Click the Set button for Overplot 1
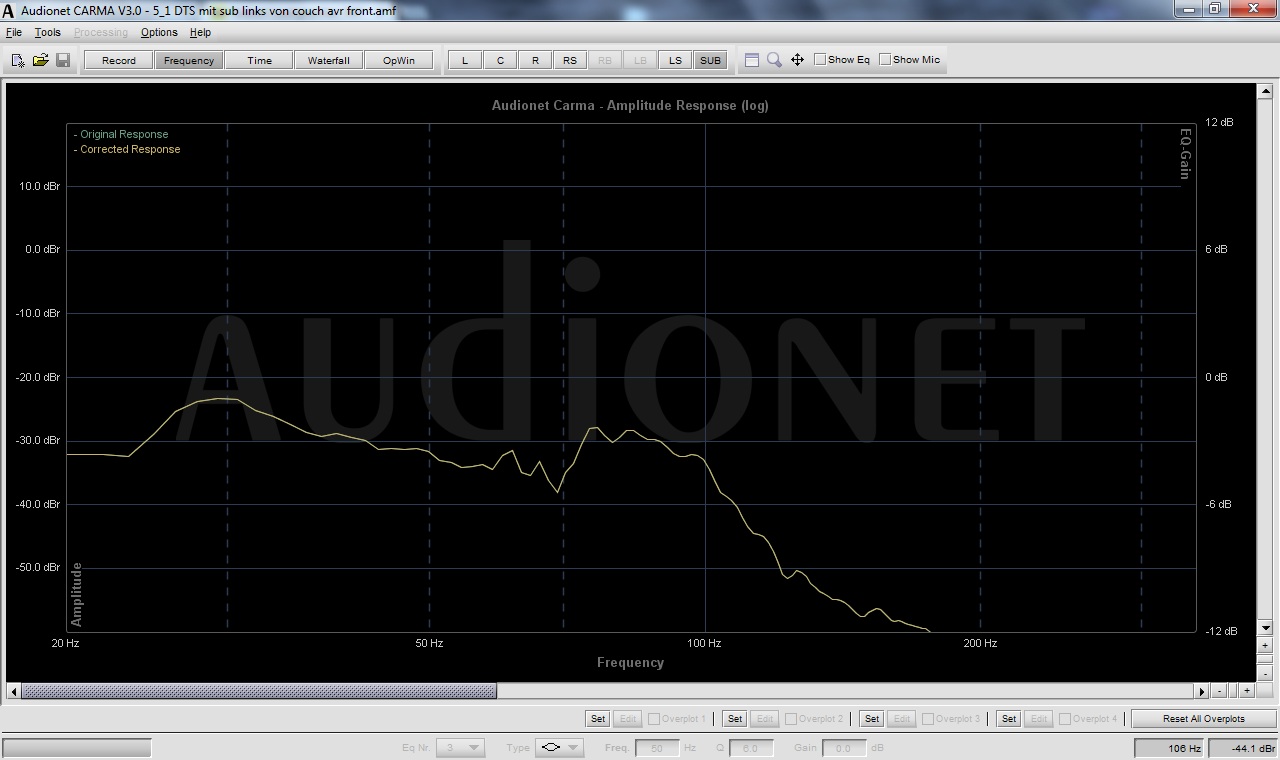 597,719
